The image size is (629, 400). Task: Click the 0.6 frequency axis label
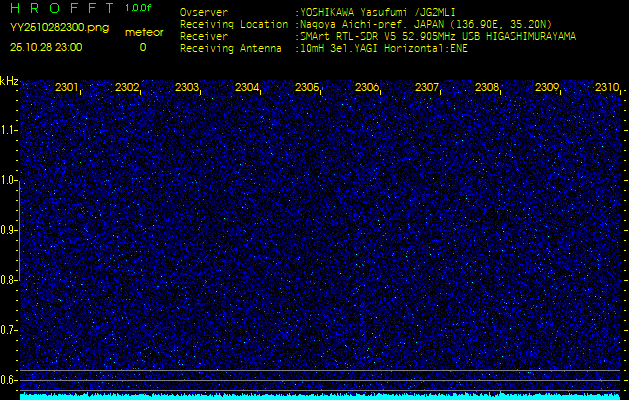tap(9, 379)
